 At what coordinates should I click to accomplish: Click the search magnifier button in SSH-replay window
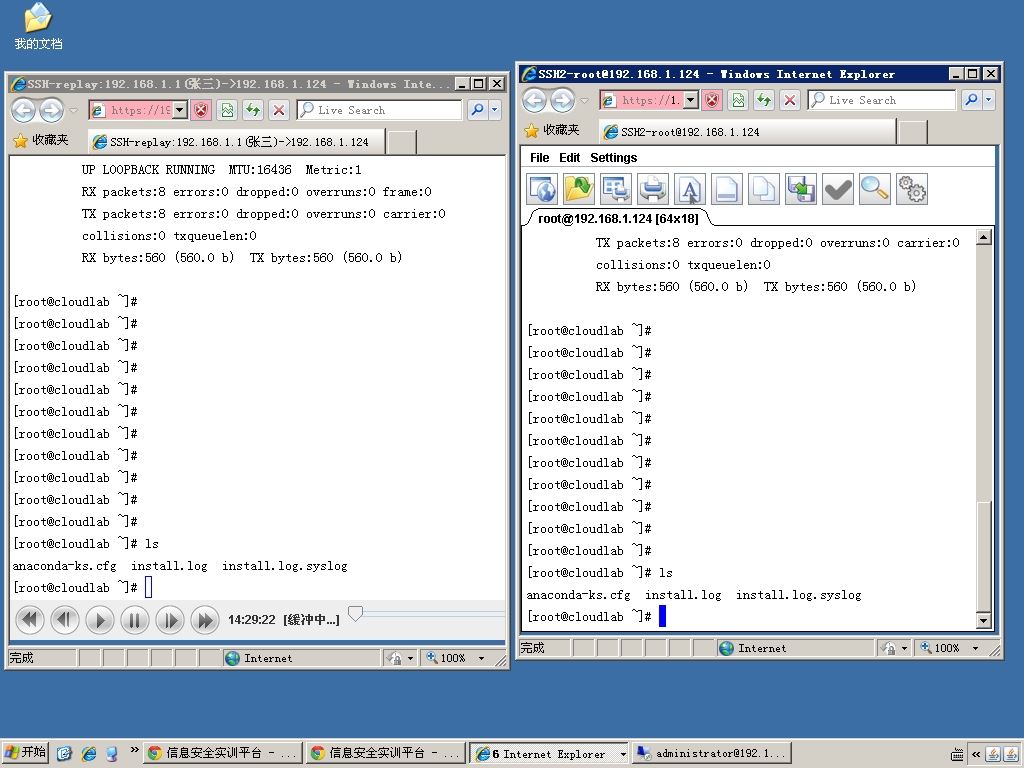pyautogui.click(x=477, y=110)
